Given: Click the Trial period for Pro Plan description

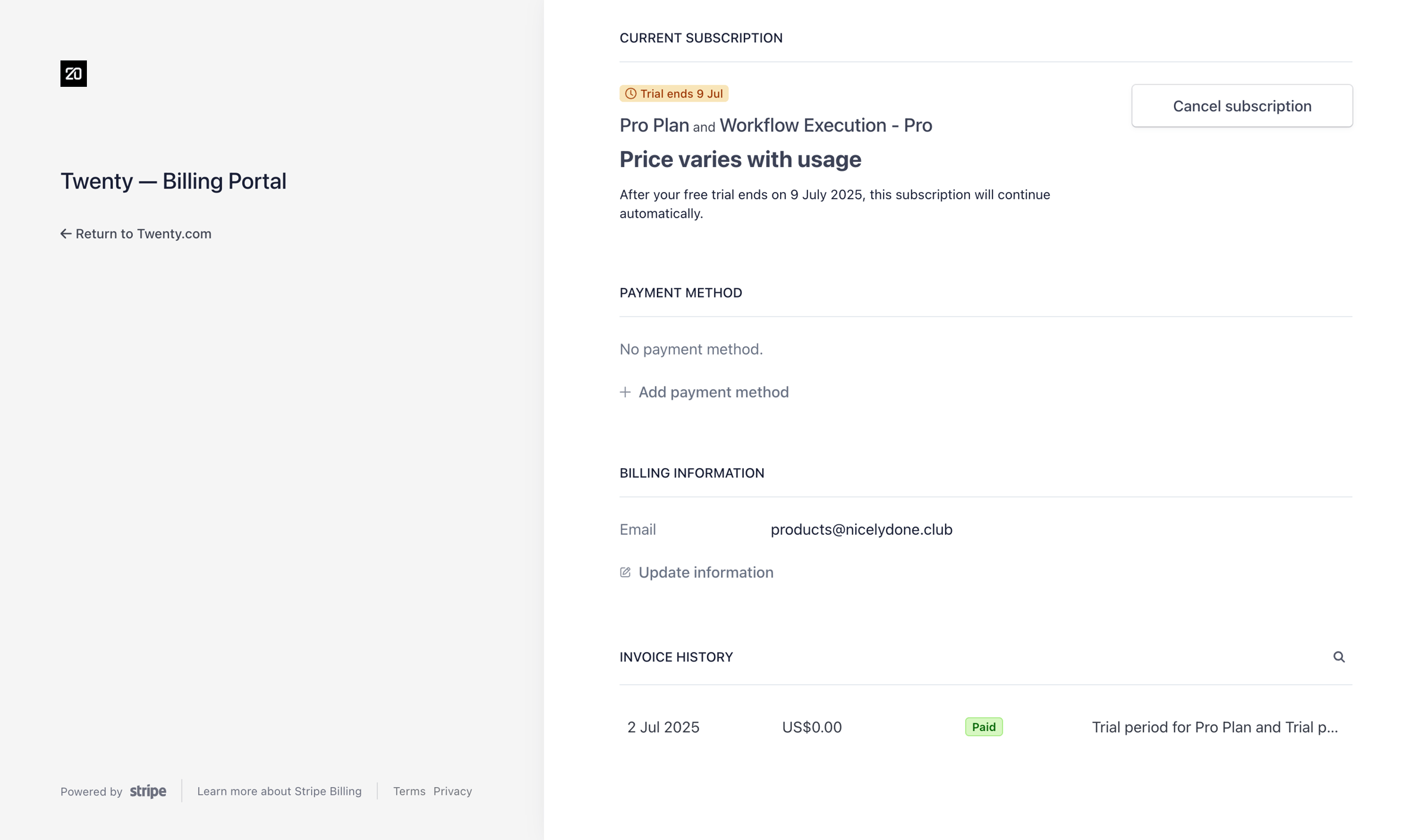Looking at the screenshot, I should coord(1214,727).
